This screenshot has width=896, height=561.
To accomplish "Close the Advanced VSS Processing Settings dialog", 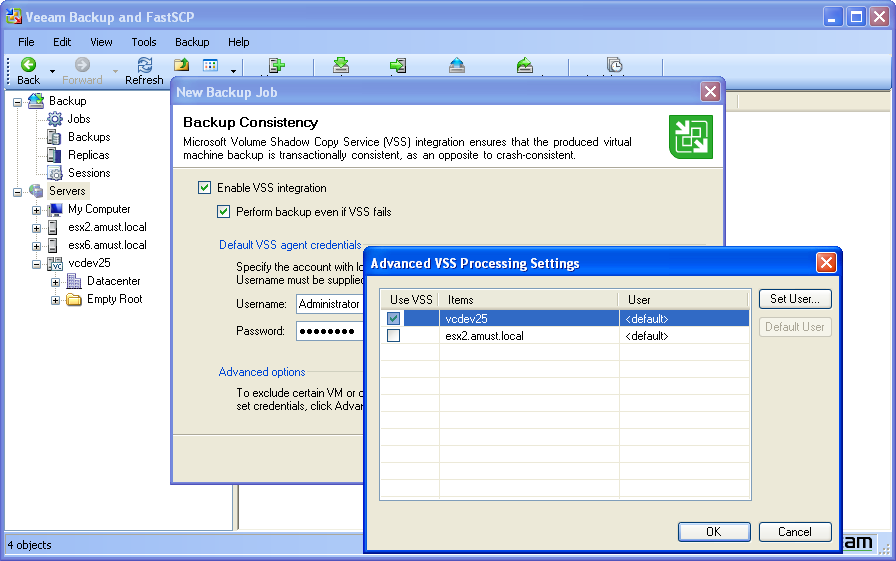I will [x=826, y=263].
